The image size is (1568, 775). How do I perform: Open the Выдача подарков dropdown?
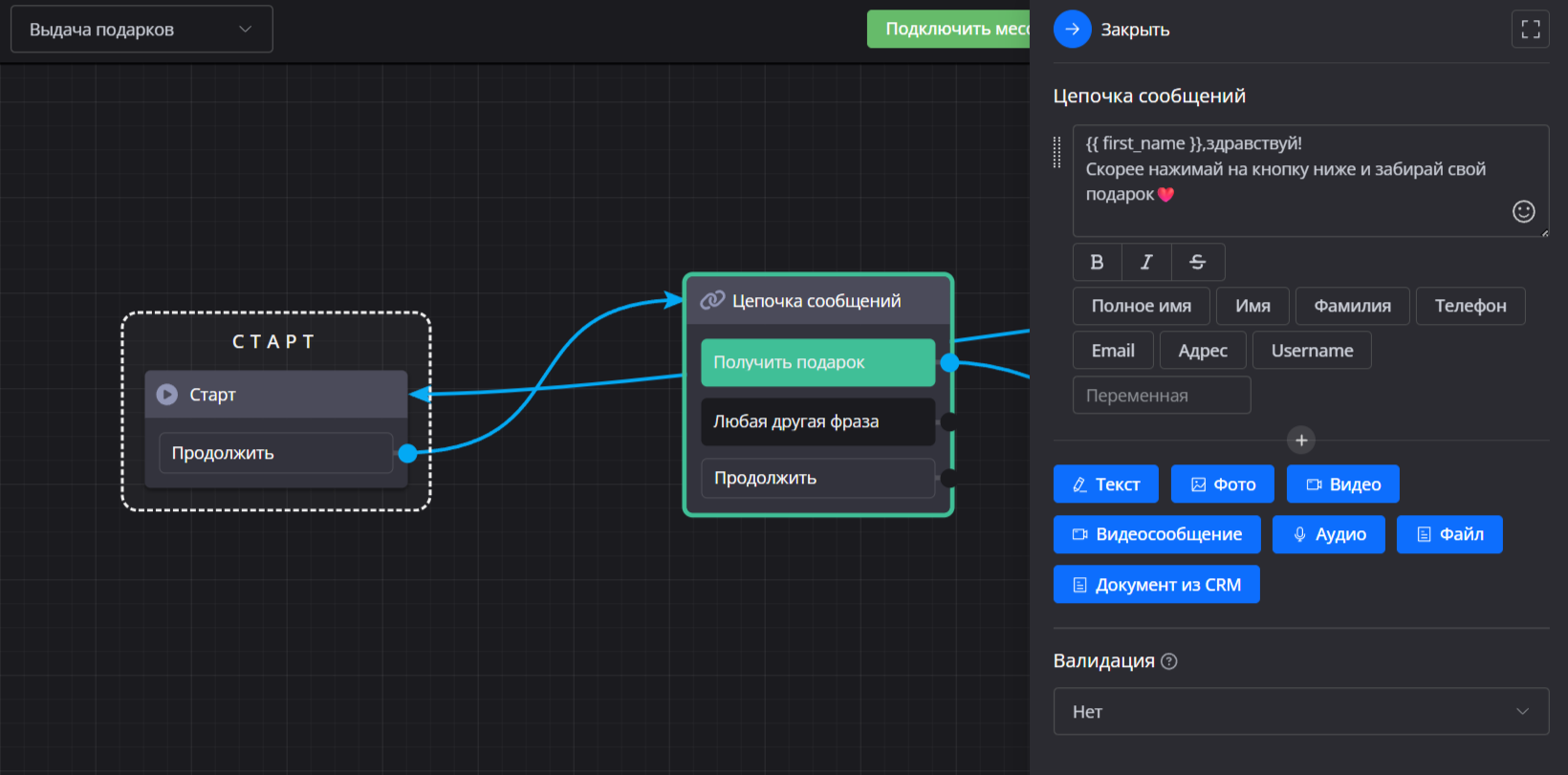[x=142, y=30]
